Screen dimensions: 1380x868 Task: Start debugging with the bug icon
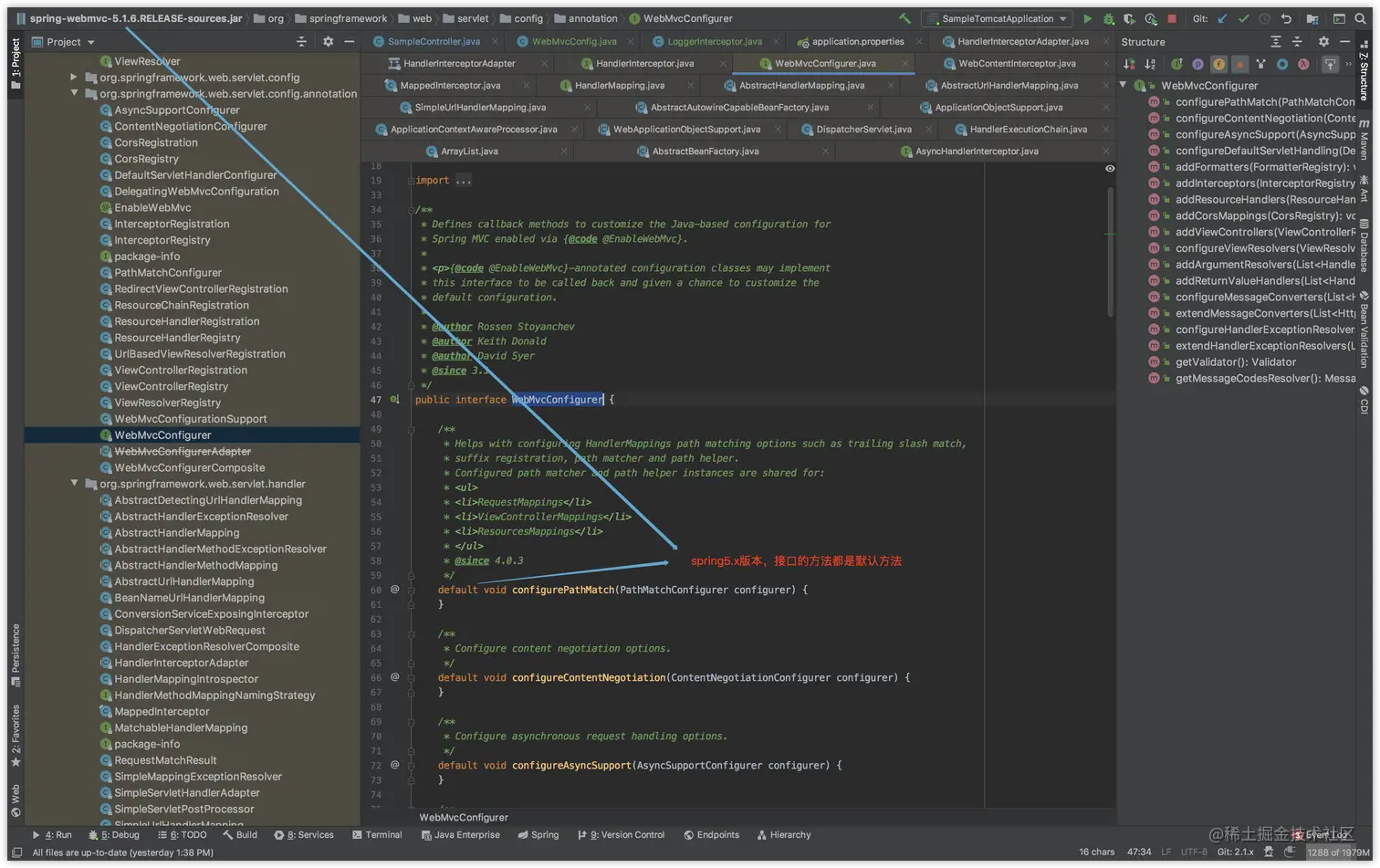[1108, 18]
